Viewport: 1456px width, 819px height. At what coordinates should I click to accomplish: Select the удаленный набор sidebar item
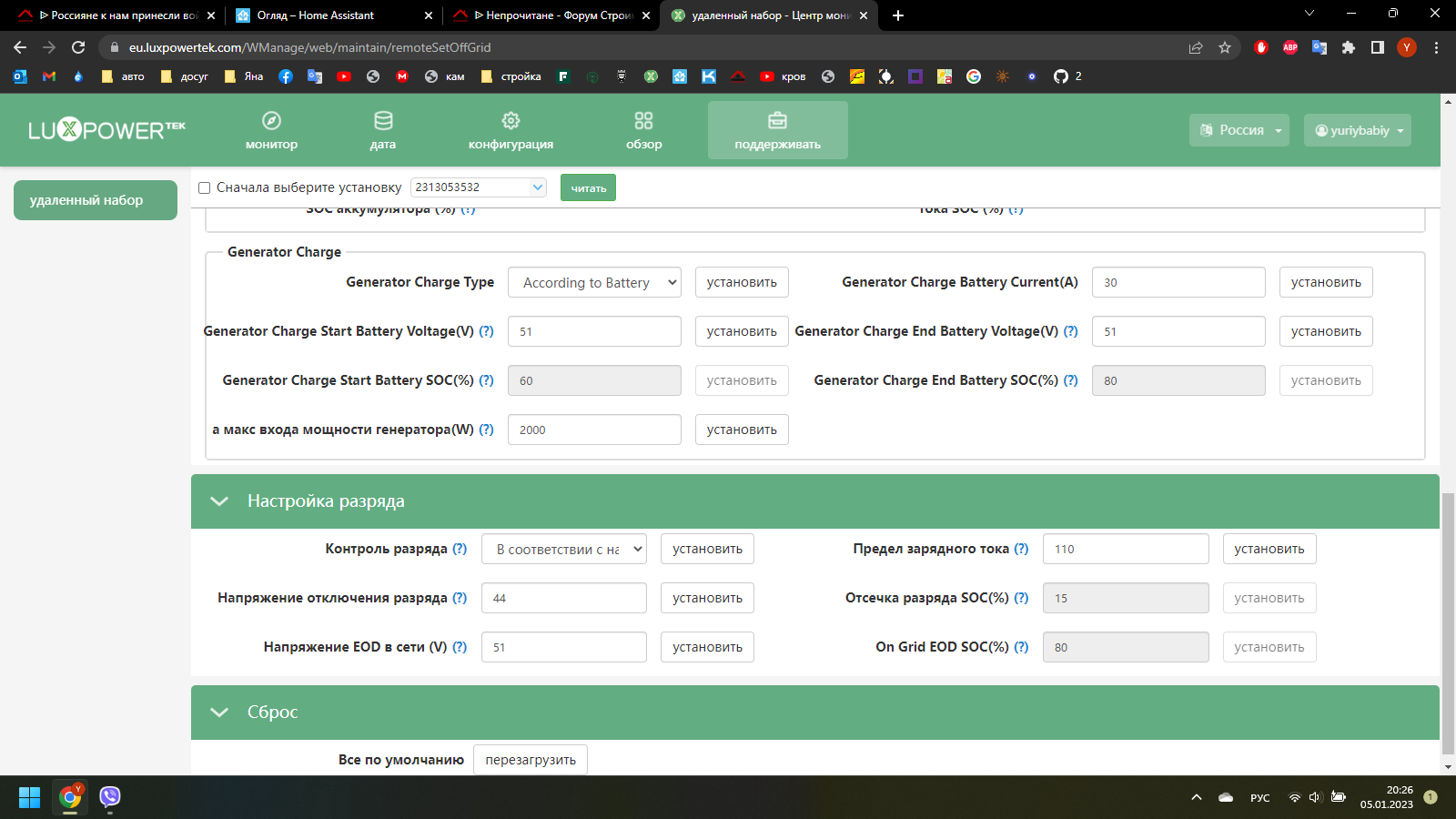pyautogui.click(x=96, y=200)
